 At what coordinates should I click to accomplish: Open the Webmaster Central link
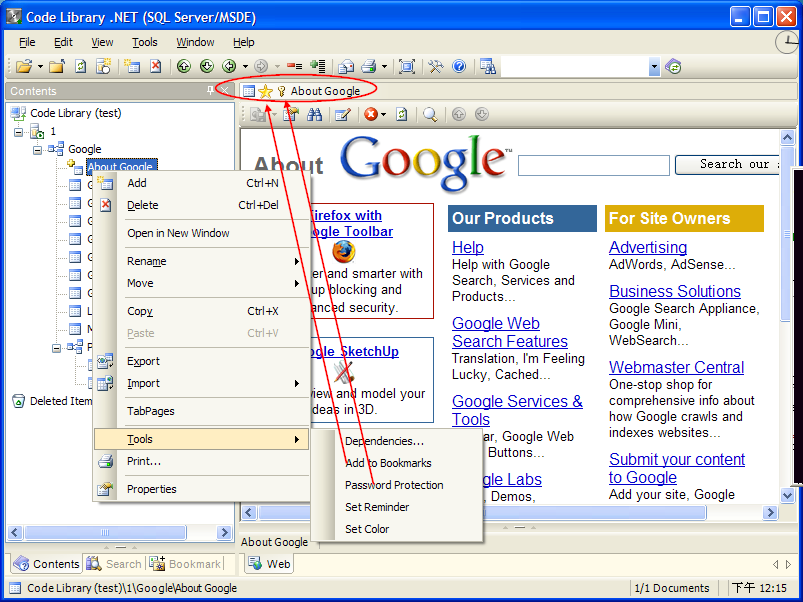(x=677, y=368)
